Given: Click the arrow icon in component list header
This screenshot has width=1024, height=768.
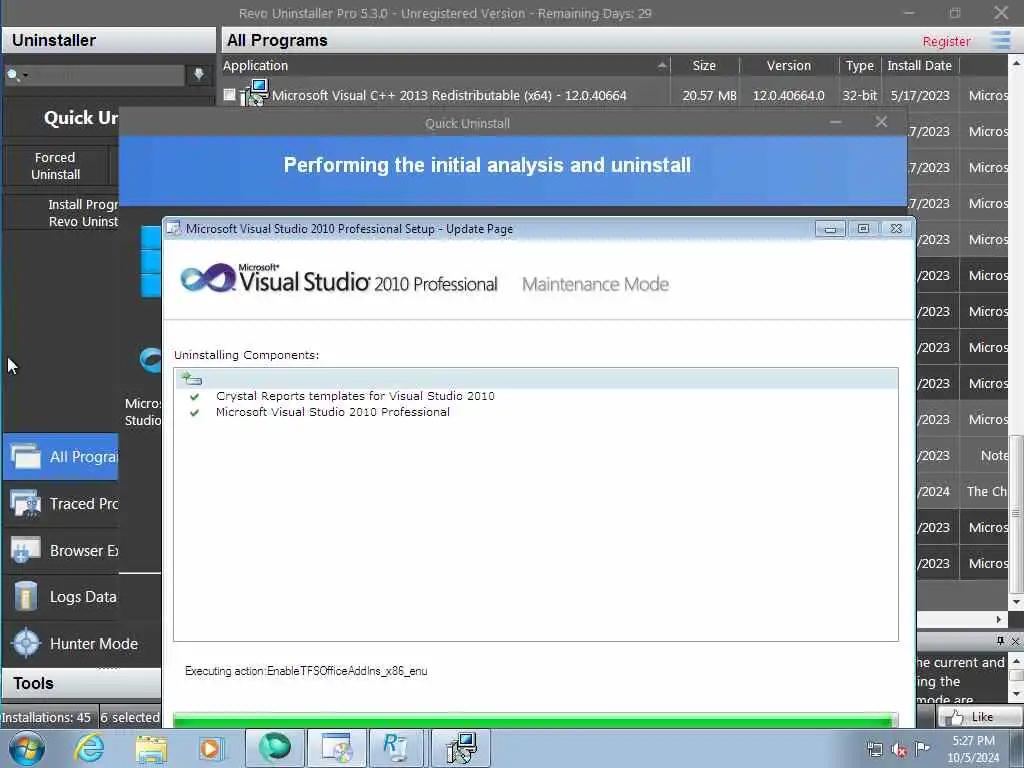Looking at the screenshot, I should (191, 378).
